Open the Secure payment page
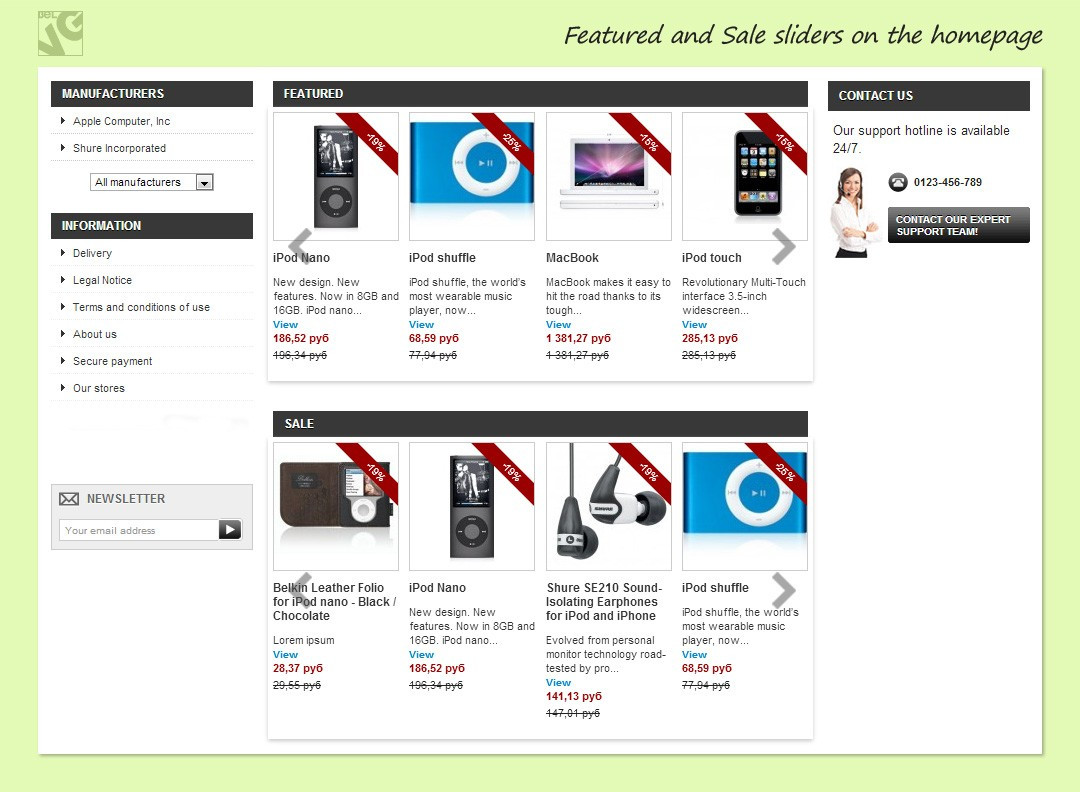 [x=112, y=361]
